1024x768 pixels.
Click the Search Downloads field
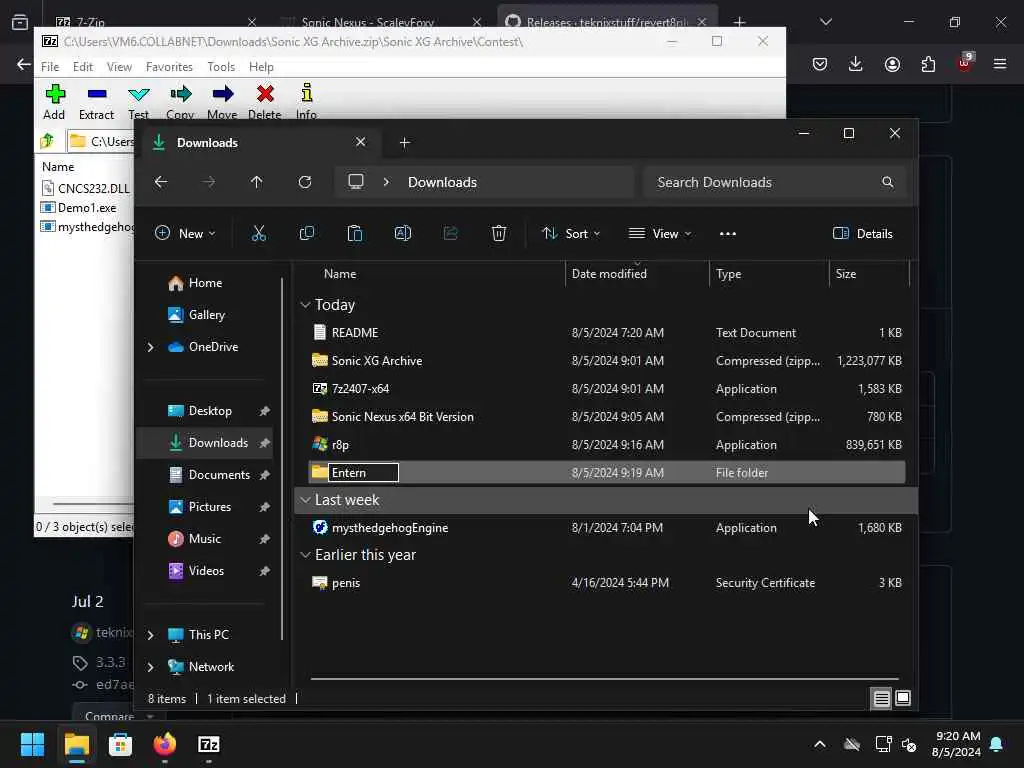pyautogui.click(x=775, y=182)
